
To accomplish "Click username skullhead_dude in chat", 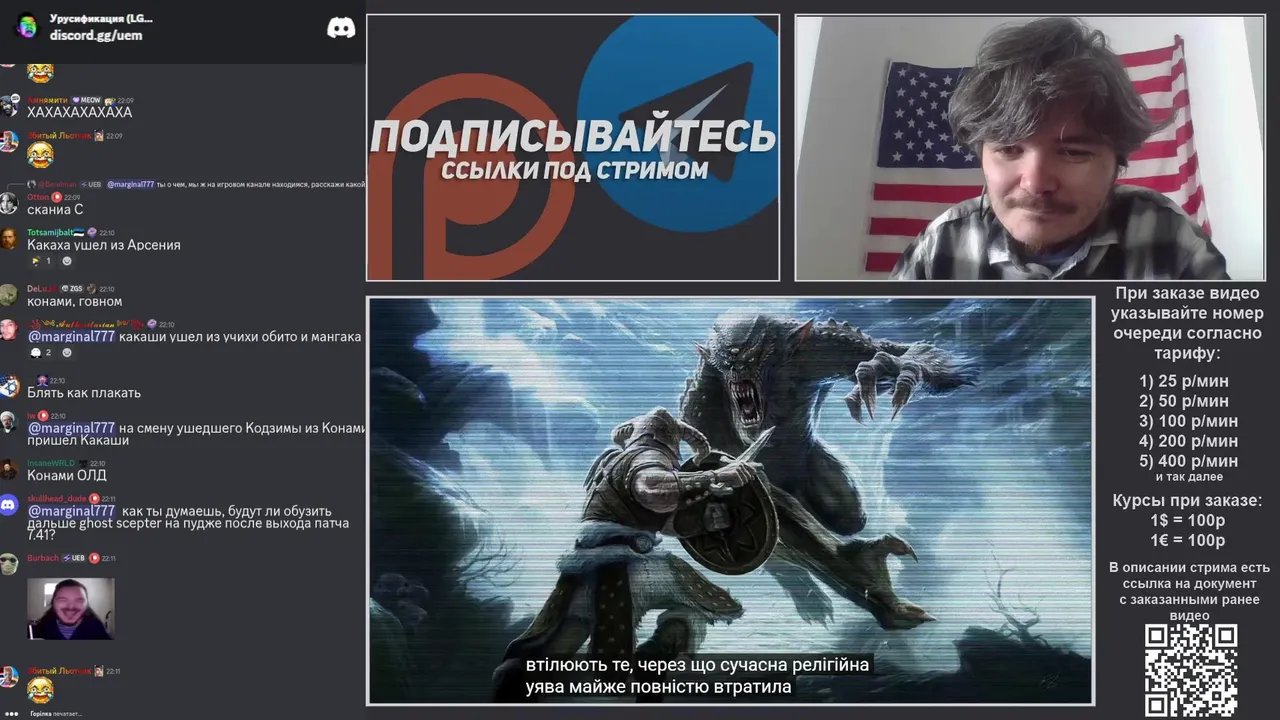I will point(57,498).
